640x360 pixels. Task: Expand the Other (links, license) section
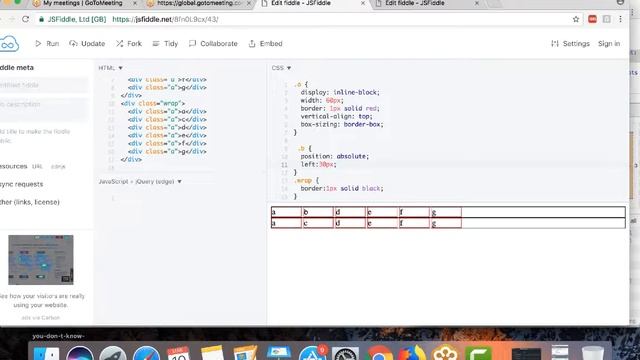[x=29, y=202]
